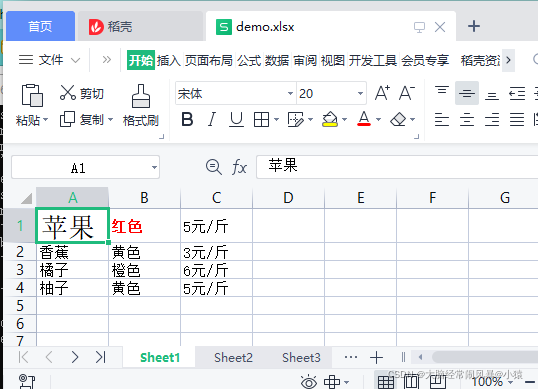Open border style dropdown arrow

[x=277, y=120]
